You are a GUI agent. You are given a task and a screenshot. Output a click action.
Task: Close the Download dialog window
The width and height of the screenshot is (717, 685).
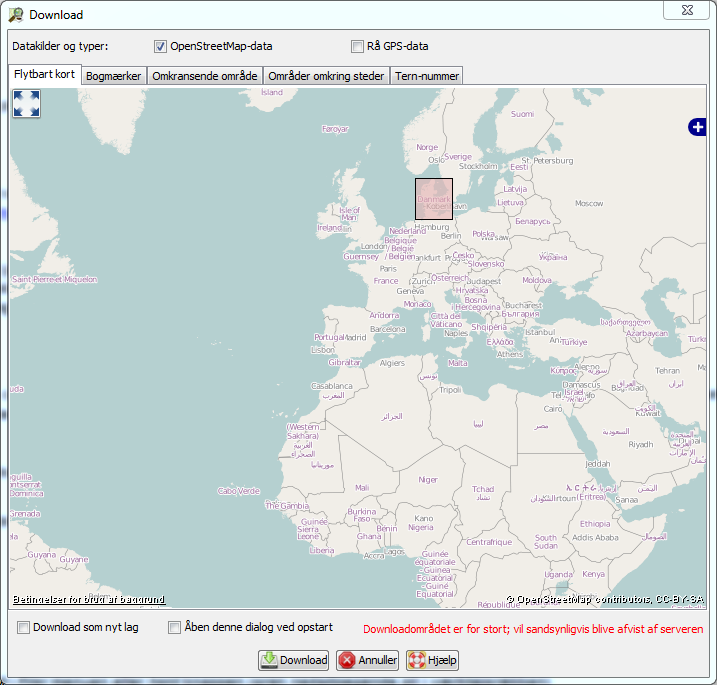689,10
